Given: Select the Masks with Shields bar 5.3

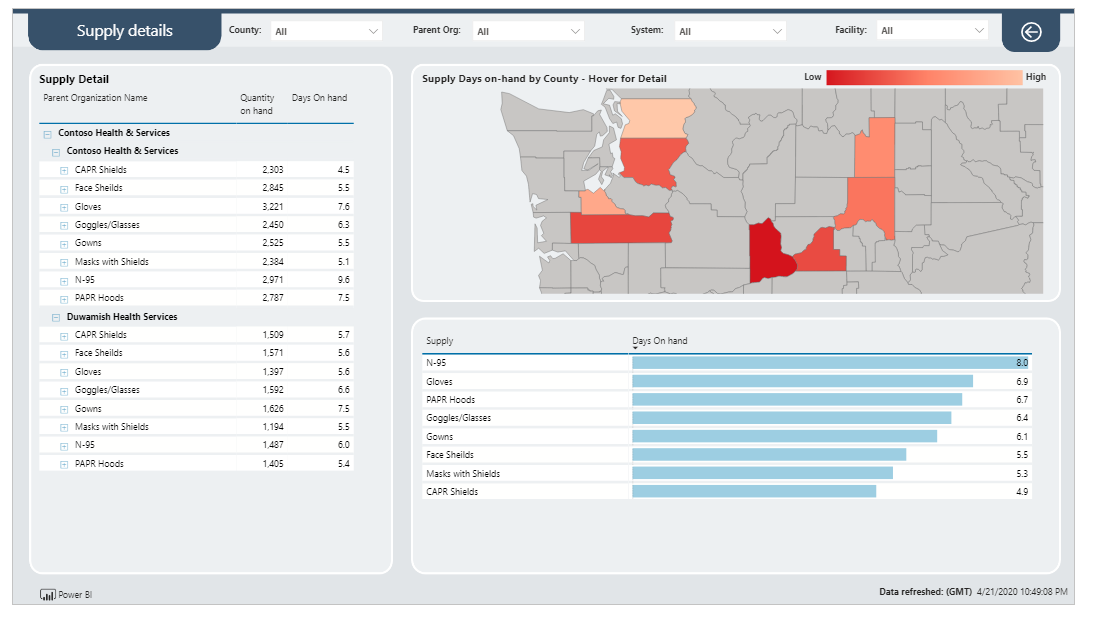Looking at the screenshot, I should pos(762,474).
